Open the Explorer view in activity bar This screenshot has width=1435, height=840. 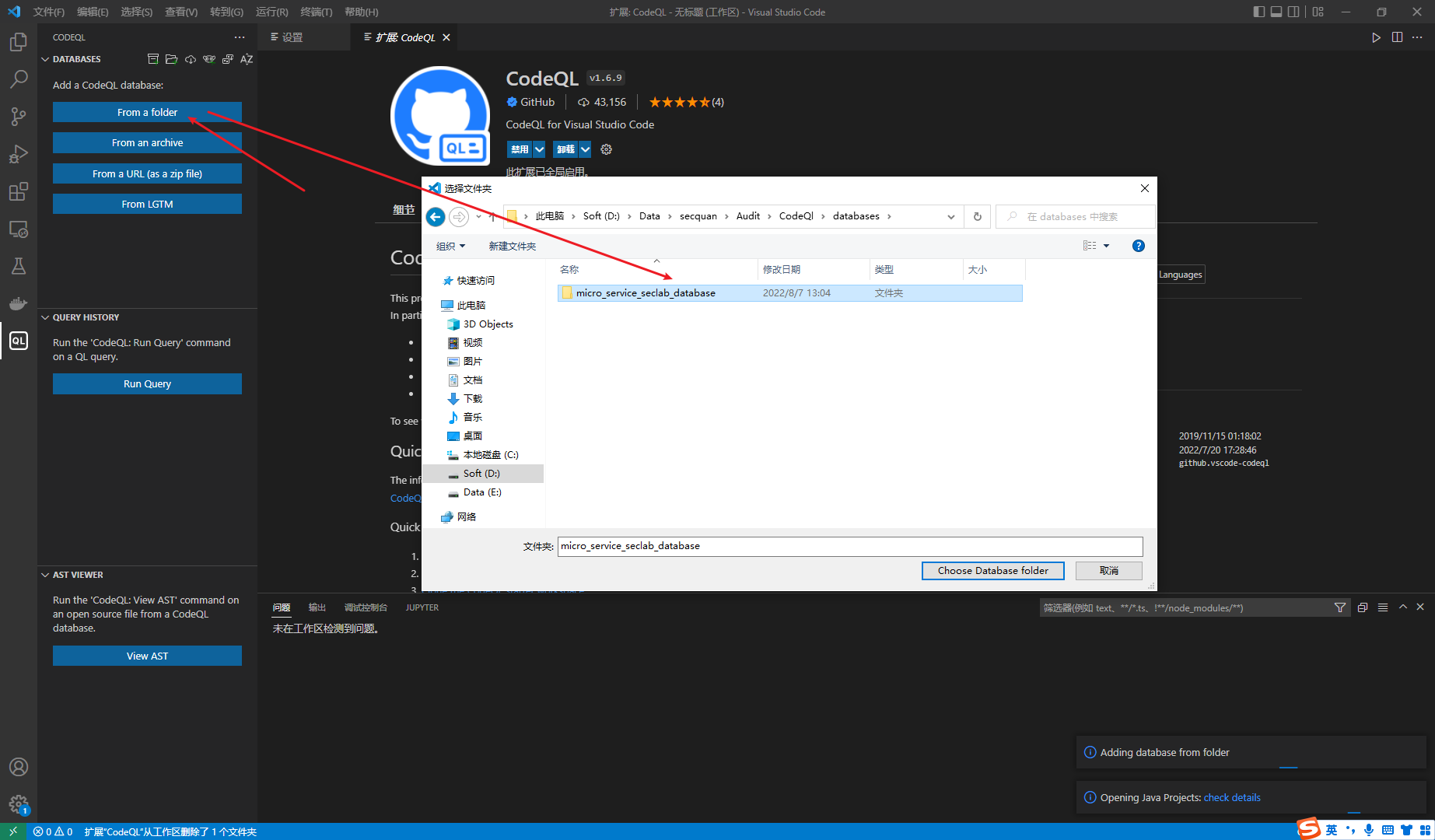[x=19, y=42]
